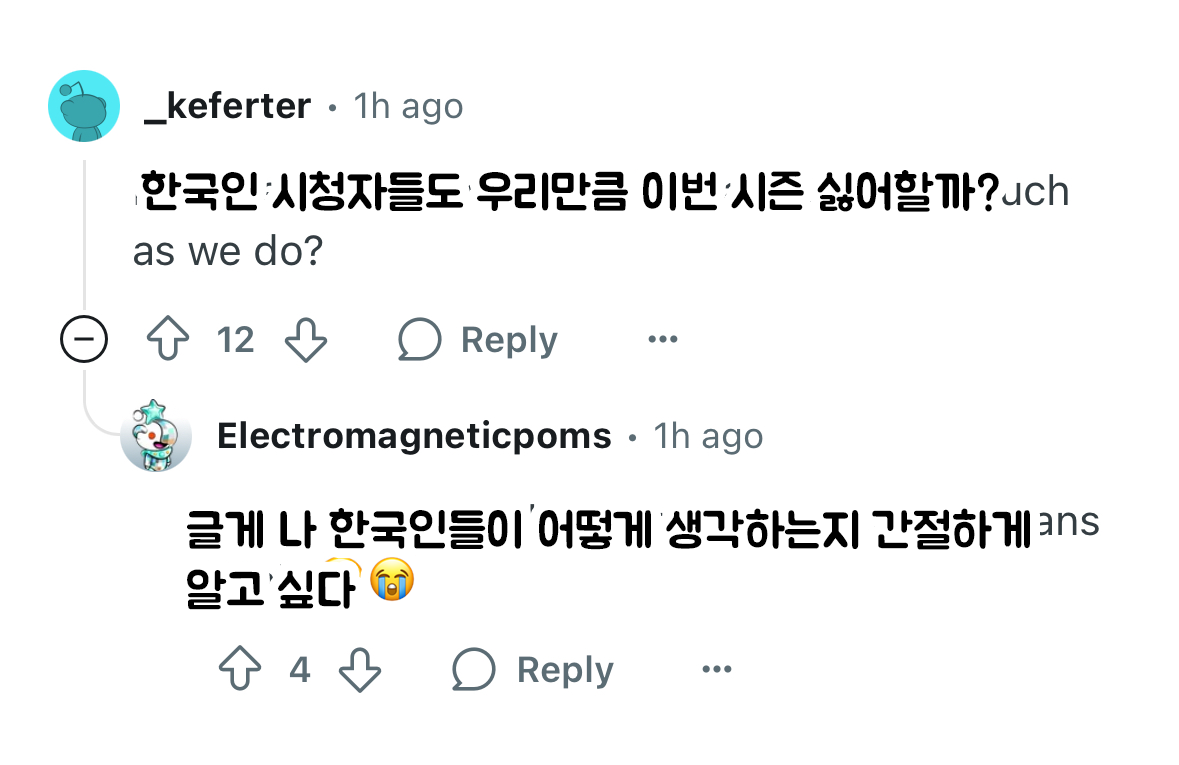
Task: Click the username Electromagneticpoms
Action: [414, 436]
